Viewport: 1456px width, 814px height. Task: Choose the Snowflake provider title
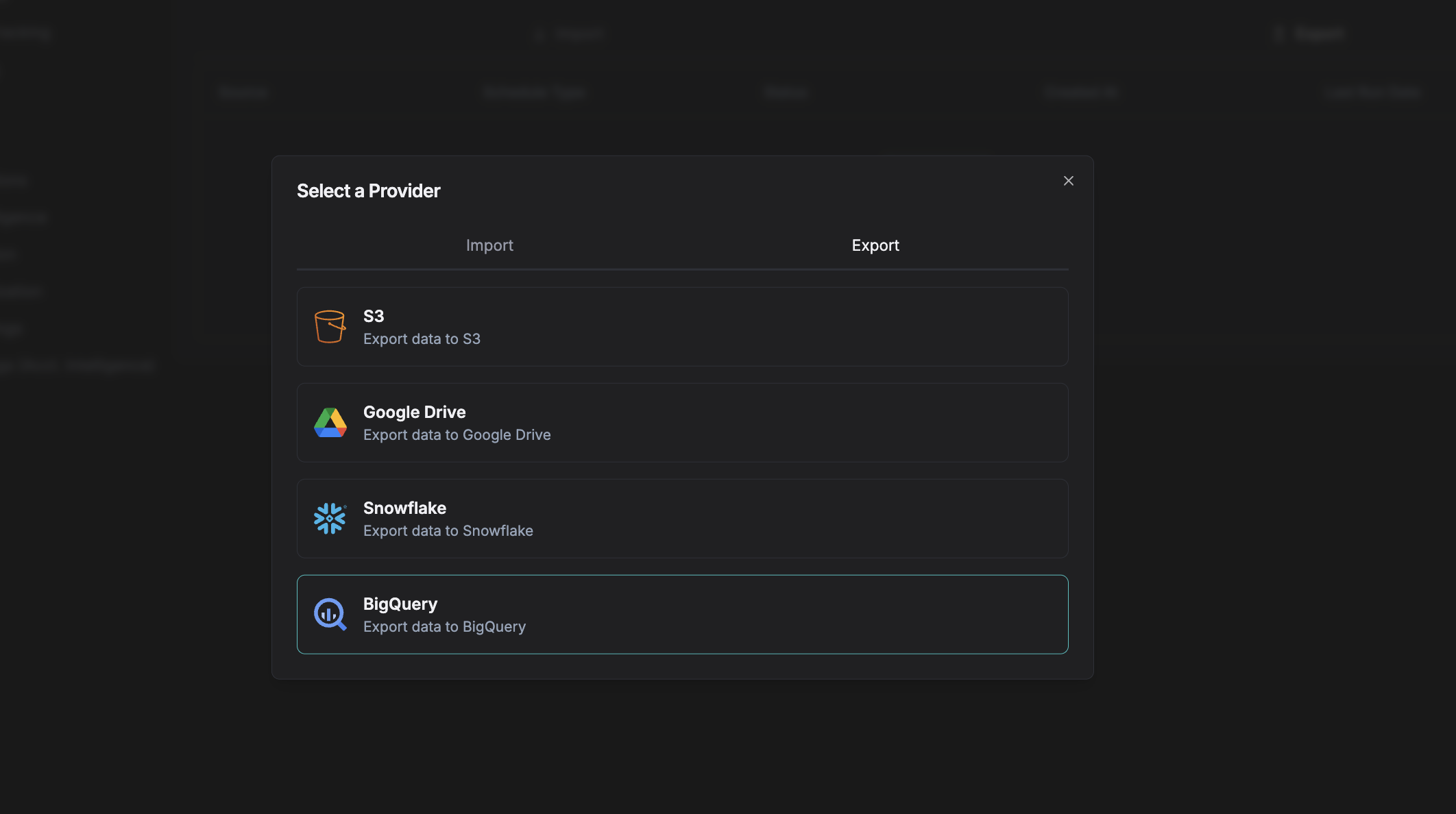pos(404,508)
